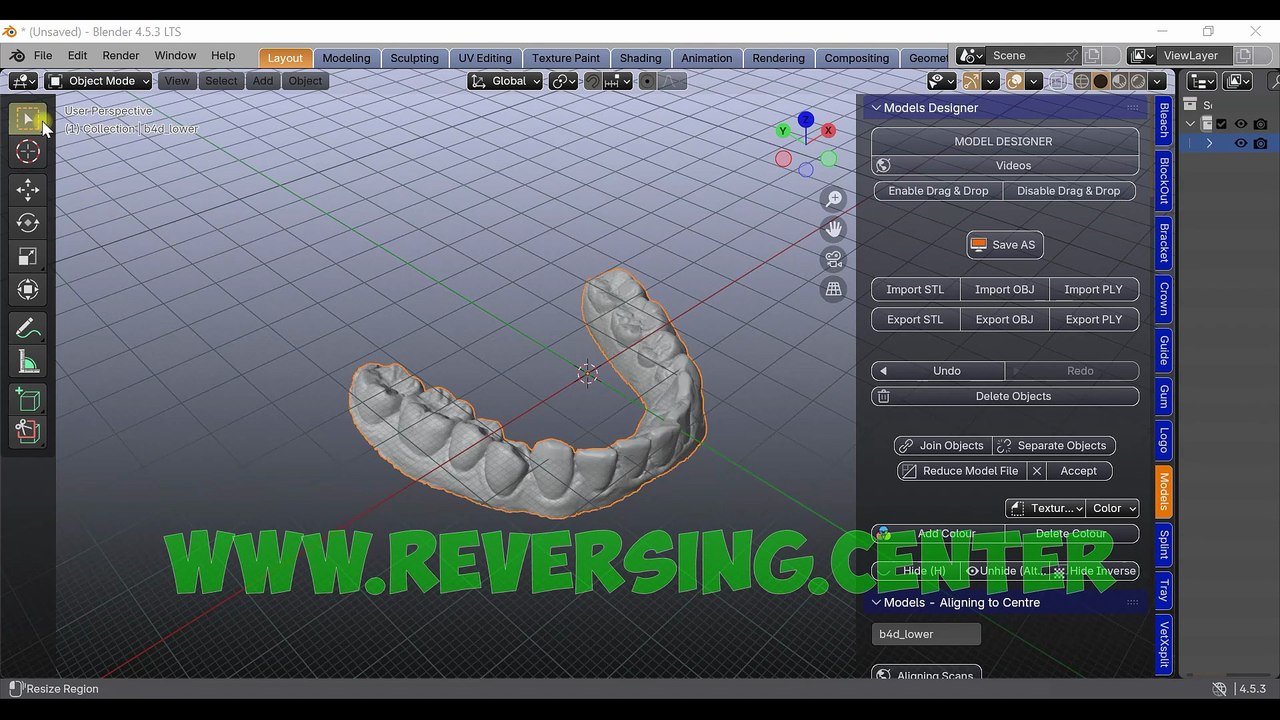1280x720 pixels.
Task: Open the Crown sidebar tab
Action: (1164, 299)
